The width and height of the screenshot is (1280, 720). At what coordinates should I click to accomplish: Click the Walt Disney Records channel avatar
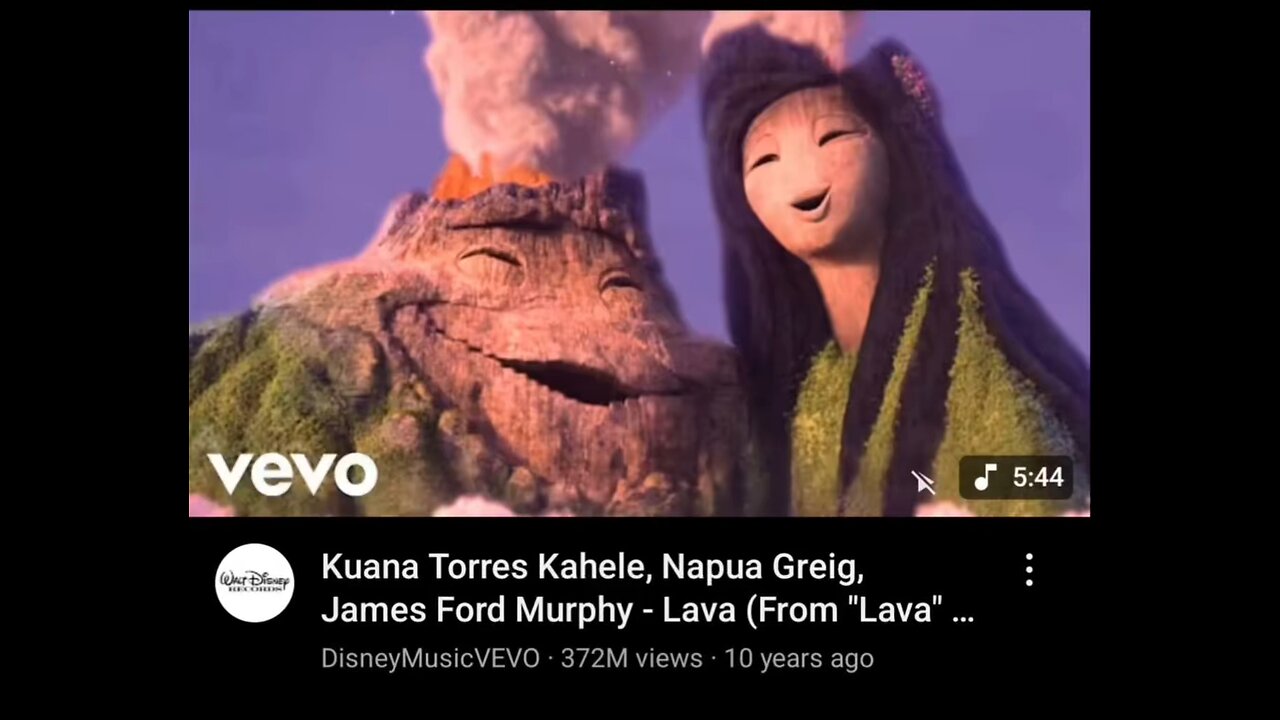pos(255,583)
